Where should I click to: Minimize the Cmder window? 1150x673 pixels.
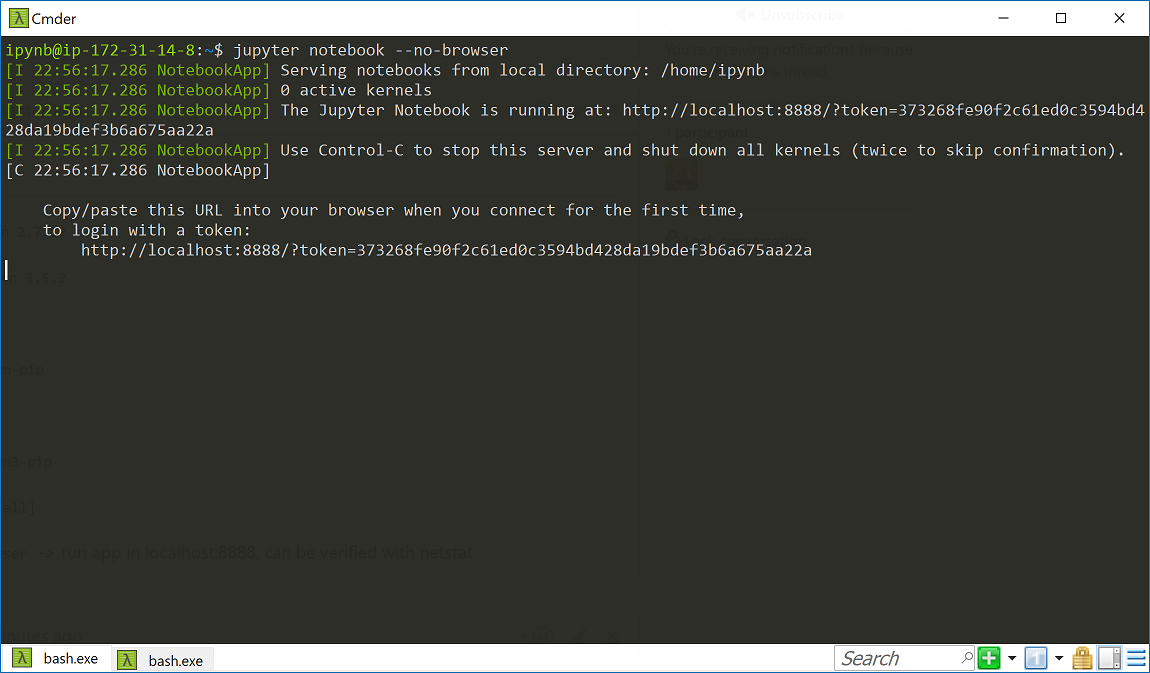(1004, 18)
